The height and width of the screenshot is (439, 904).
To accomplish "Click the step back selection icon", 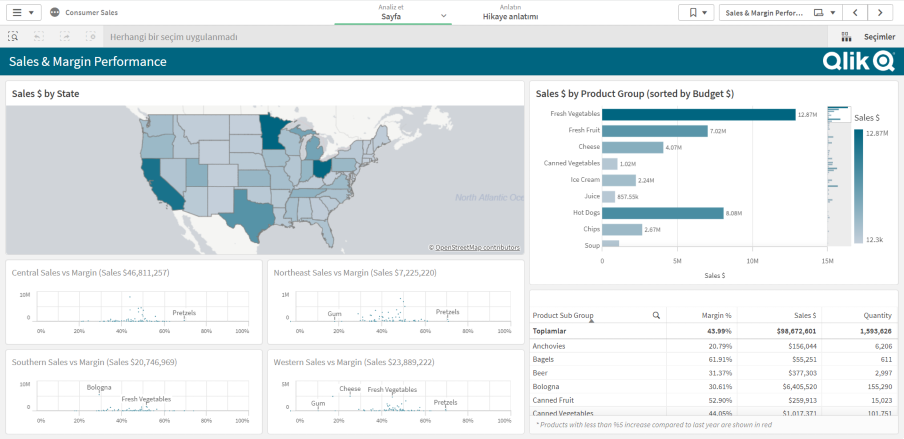I will tap(39, 36).
